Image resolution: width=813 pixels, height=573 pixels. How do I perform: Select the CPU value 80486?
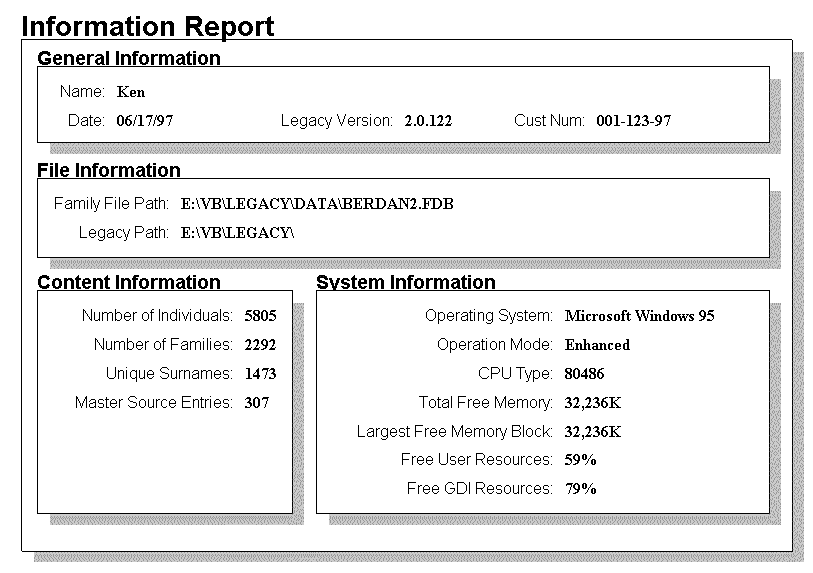tap(584, 374)
